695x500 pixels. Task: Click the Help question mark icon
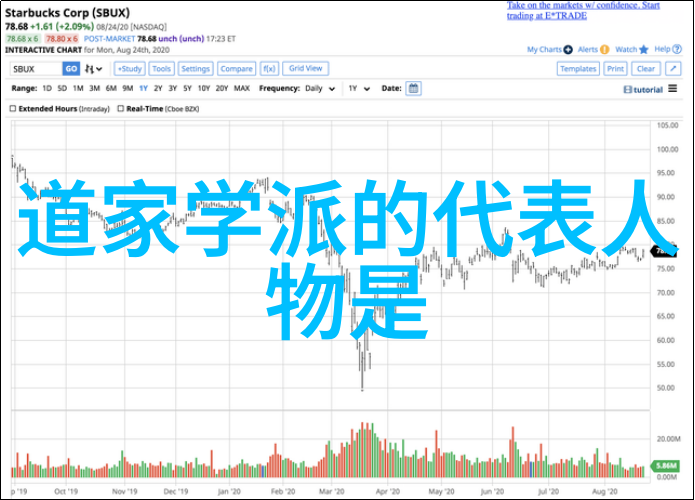coord(677,49)
